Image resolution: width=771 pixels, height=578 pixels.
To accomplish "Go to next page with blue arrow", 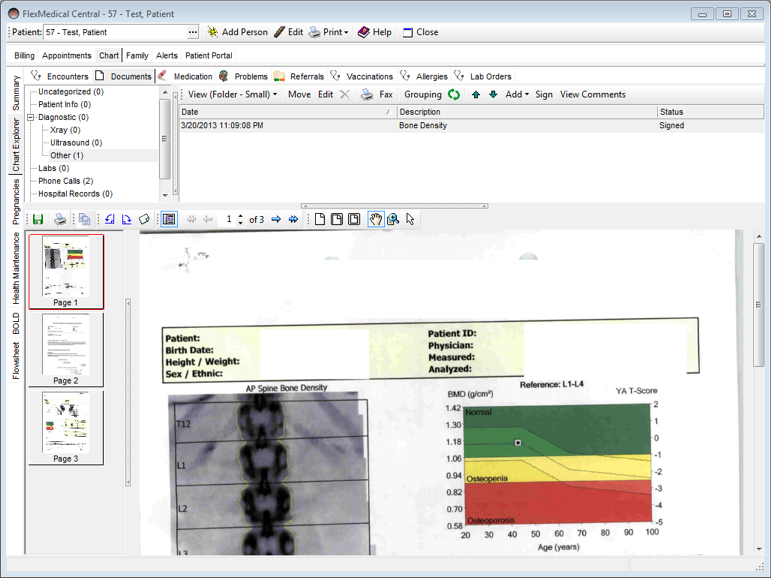I will coord(276,219).
